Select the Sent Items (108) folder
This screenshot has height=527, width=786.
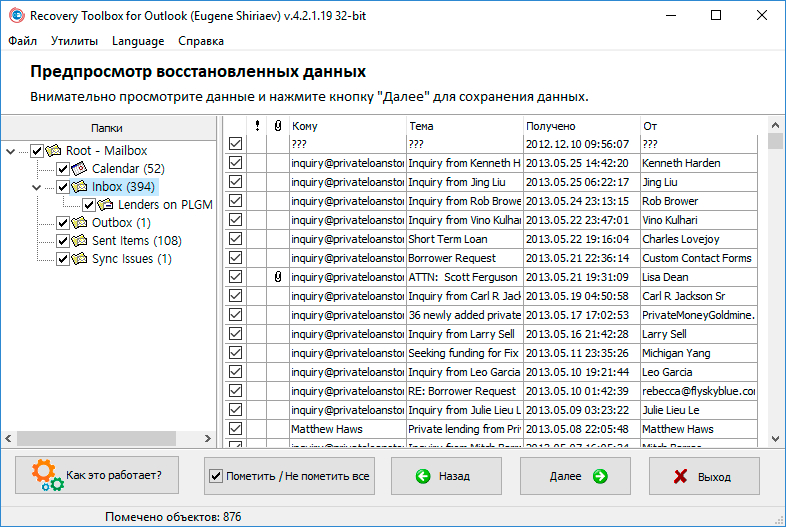[x=137, y=241]
